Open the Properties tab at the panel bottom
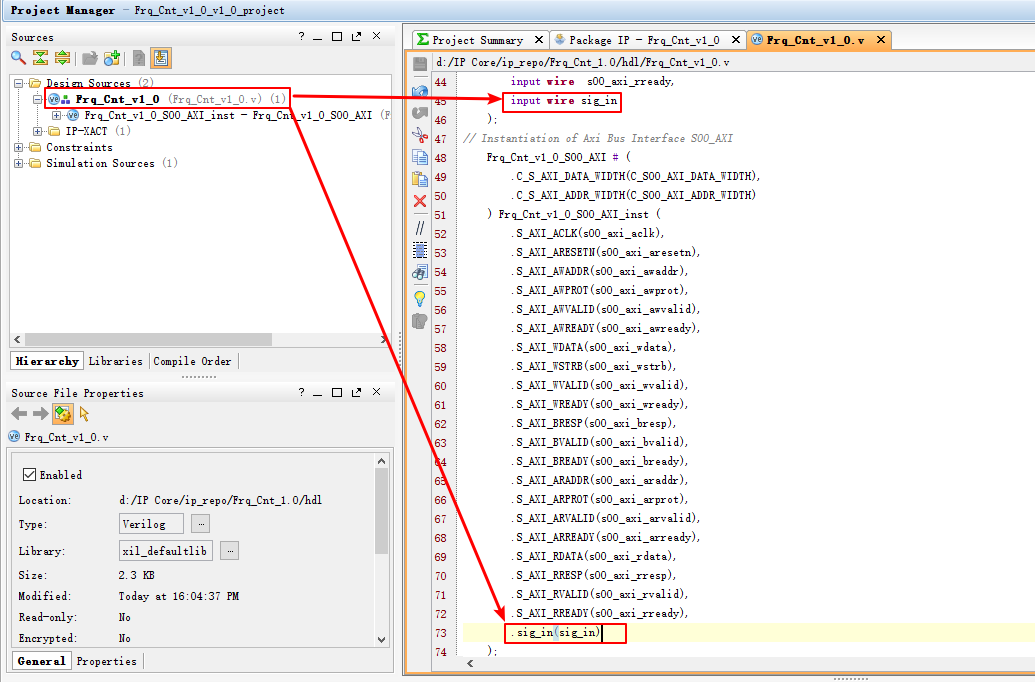This screenshot has width=1035, height=682. click(106, 661)
